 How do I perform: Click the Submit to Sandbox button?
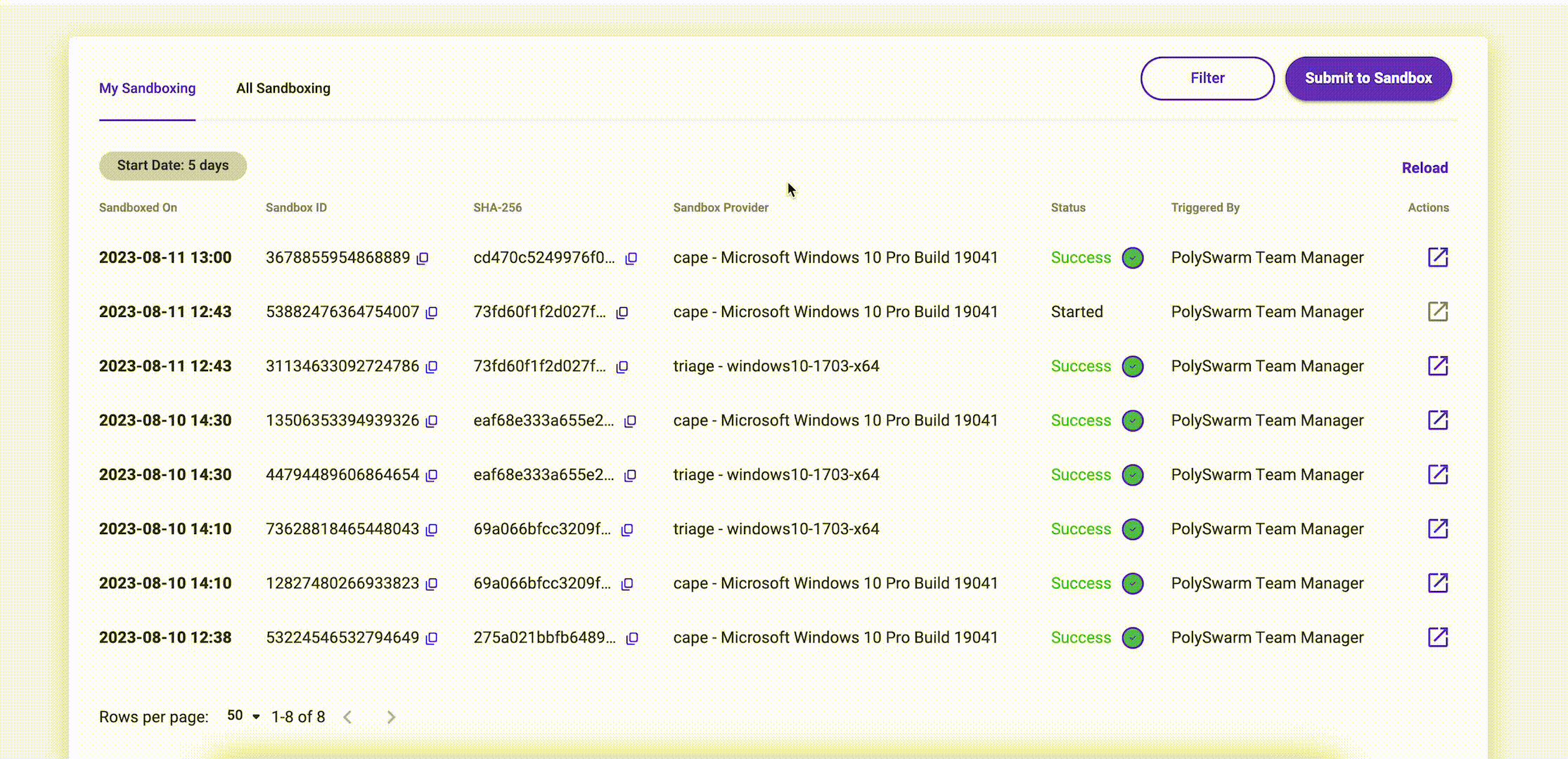click(1368, 78)
